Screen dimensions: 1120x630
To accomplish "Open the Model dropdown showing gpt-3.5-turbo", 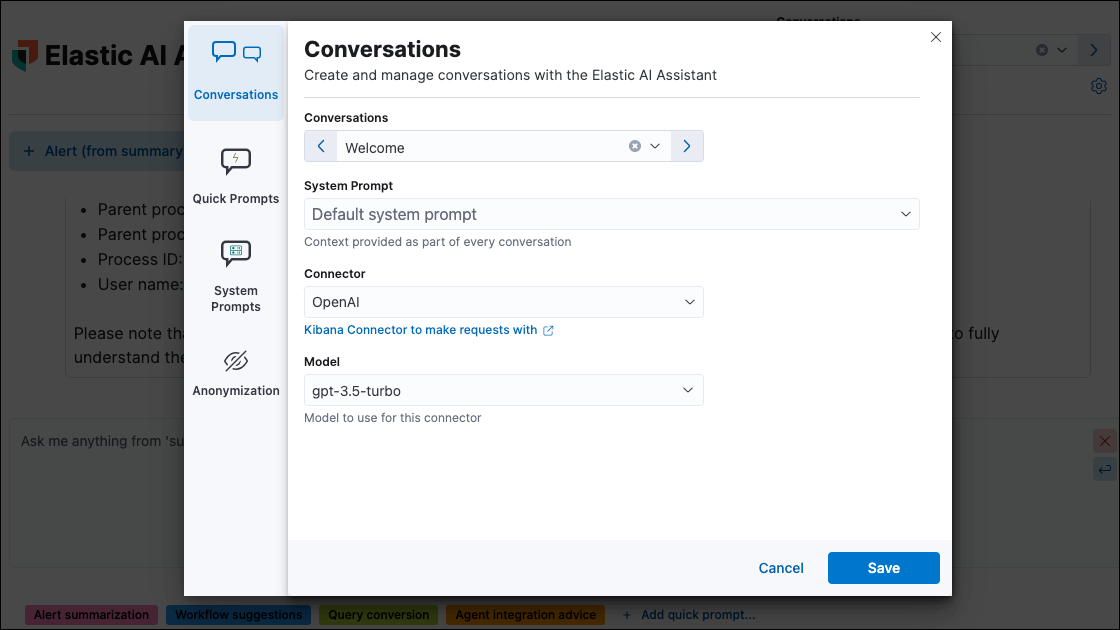I will pos(689,390).
